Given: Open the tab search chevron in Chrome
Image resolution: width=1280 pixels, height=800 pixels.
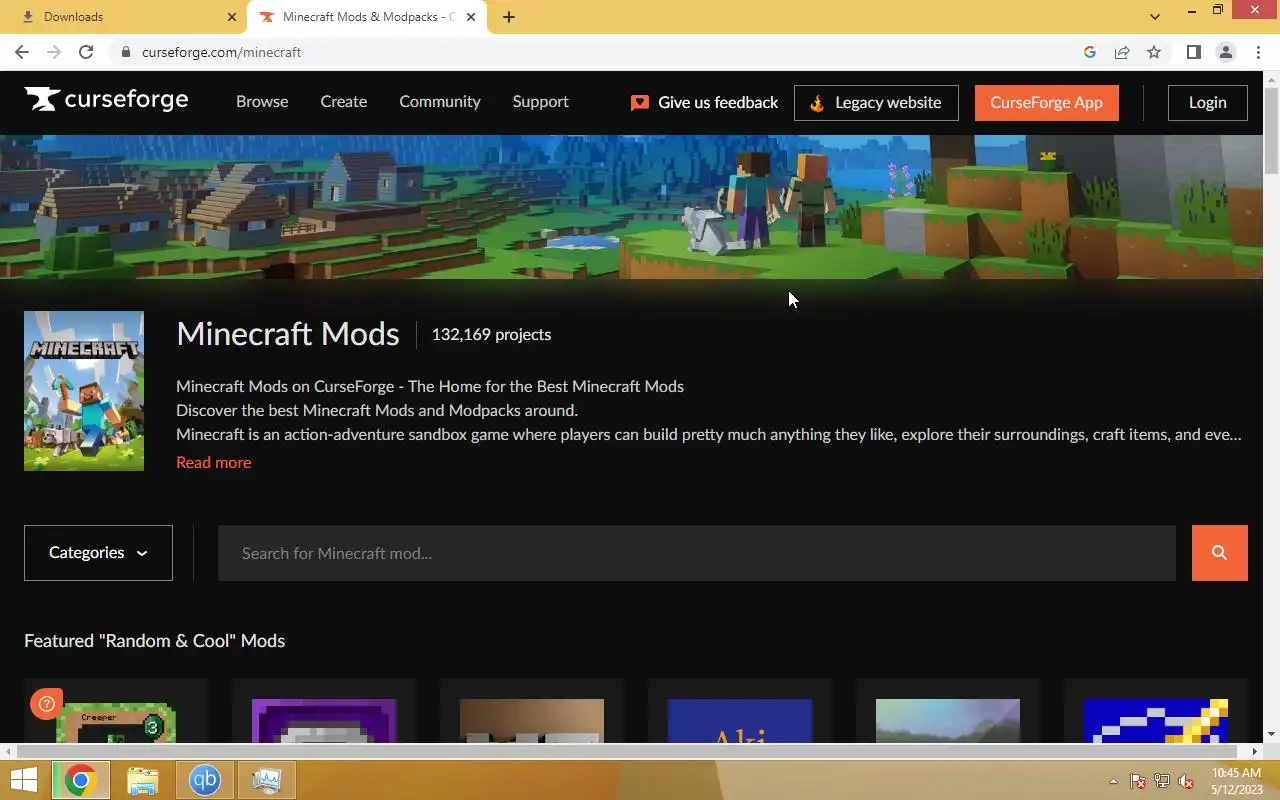Looking at the screenshot, I should [x=1155, y=17].
